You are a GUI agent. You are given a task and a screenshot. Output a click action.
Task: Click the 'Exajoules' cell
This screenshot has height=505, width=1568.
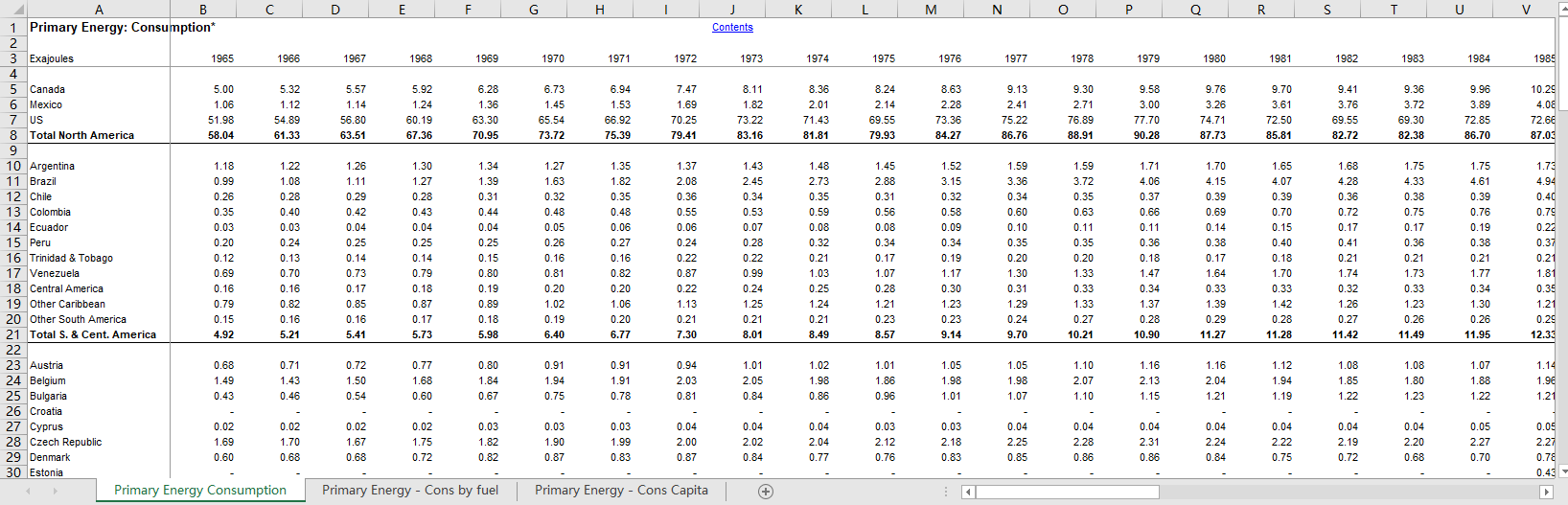click(52, 58)
